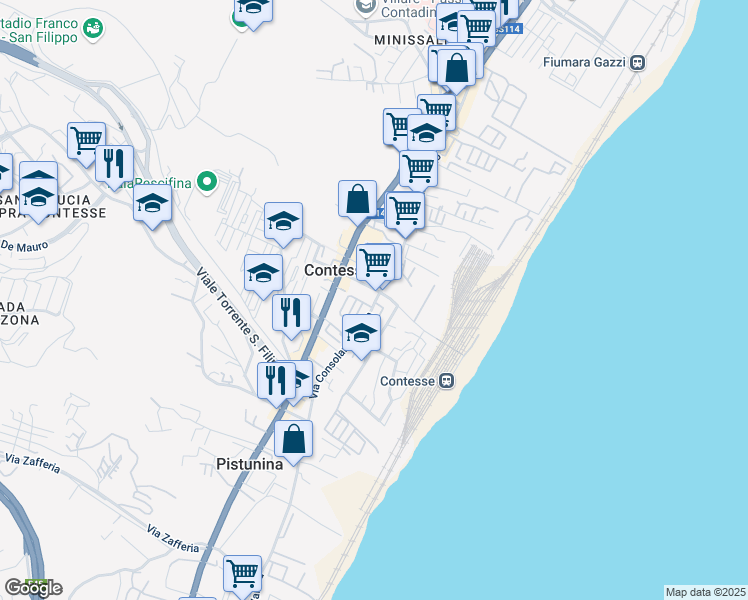Select the shopping bag marker below Minissale label
Image resolution: width=748 pixels, height=600 pixels.
pyautogui.click(x=456, y=70)
